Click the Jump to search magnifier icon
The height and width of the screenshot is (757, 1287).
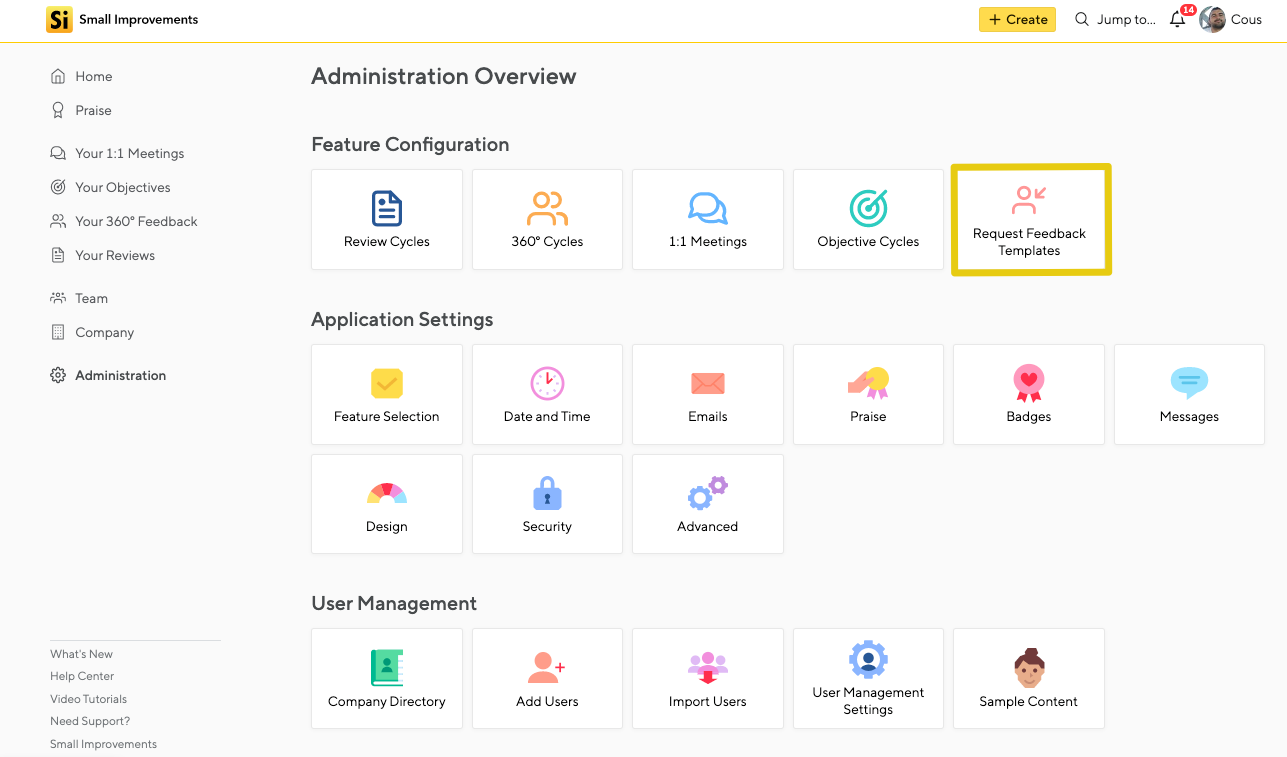(1082, 19)
